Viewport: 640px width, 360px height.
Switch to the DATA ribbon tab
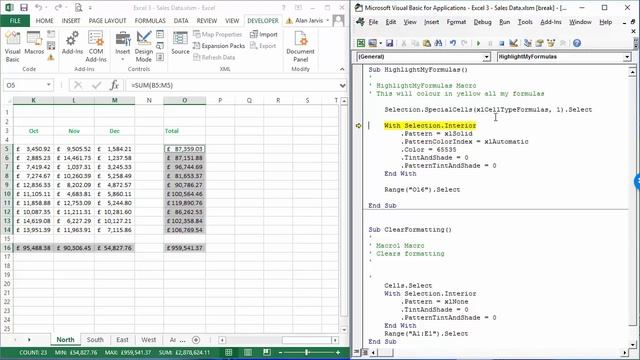[x=181, y=20]
